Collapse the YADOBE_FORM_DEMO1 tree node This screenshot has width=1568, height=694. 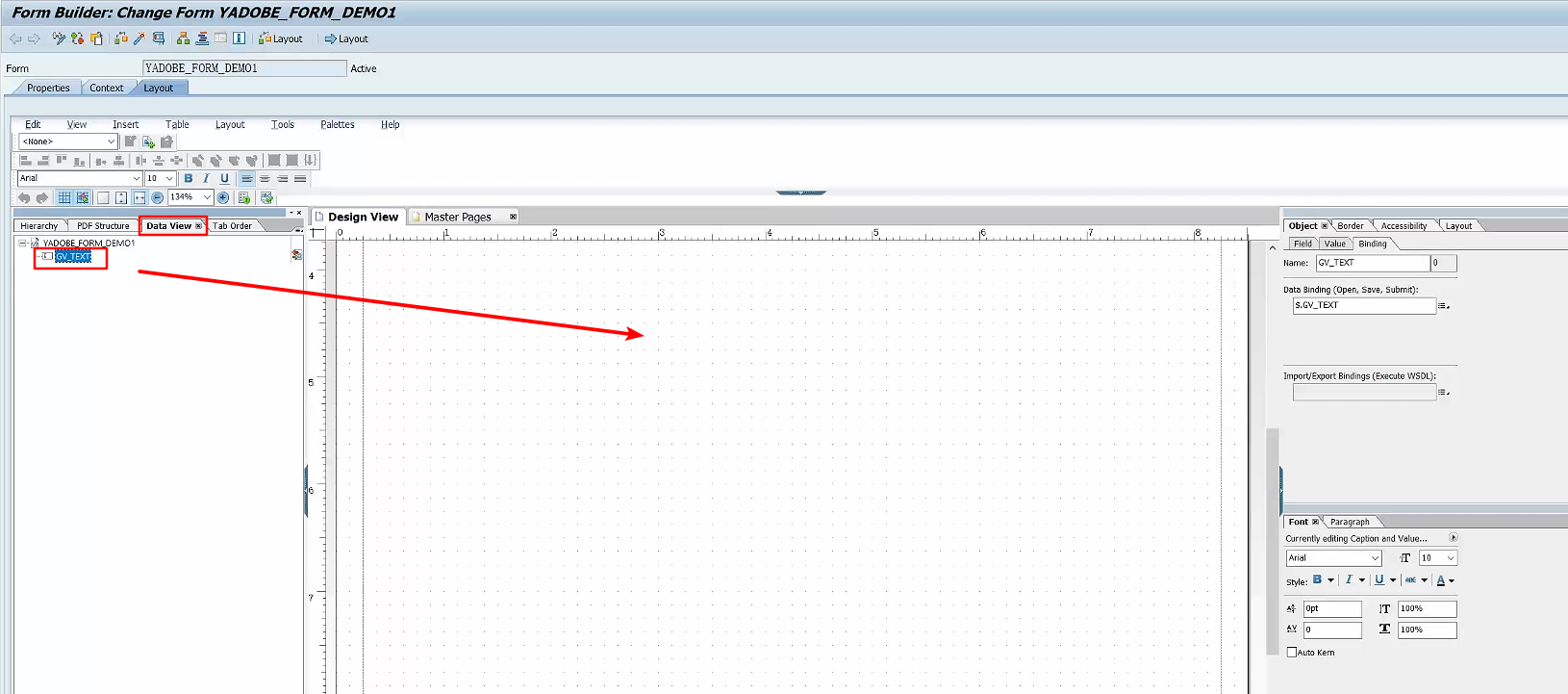pos(22,244)
